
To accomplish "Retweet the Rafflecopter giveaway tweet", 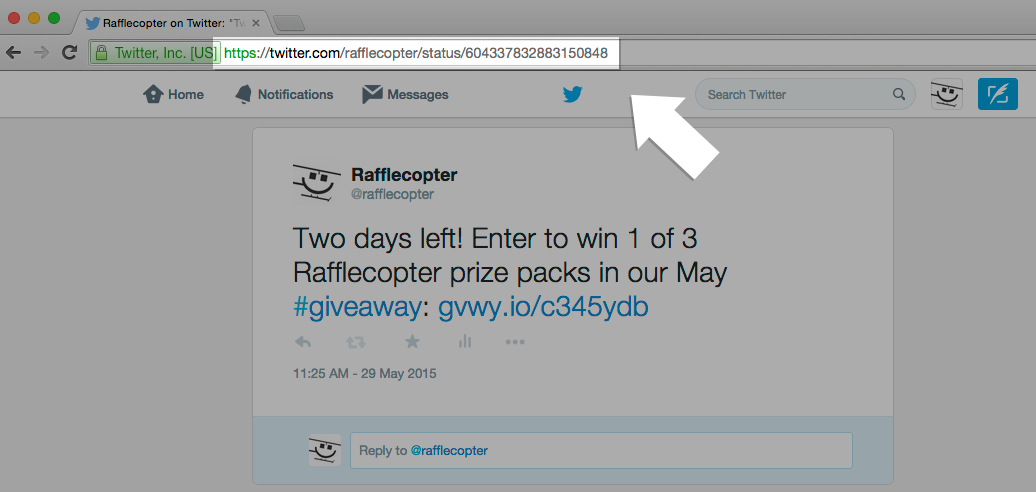I will (x=356, y=342).
